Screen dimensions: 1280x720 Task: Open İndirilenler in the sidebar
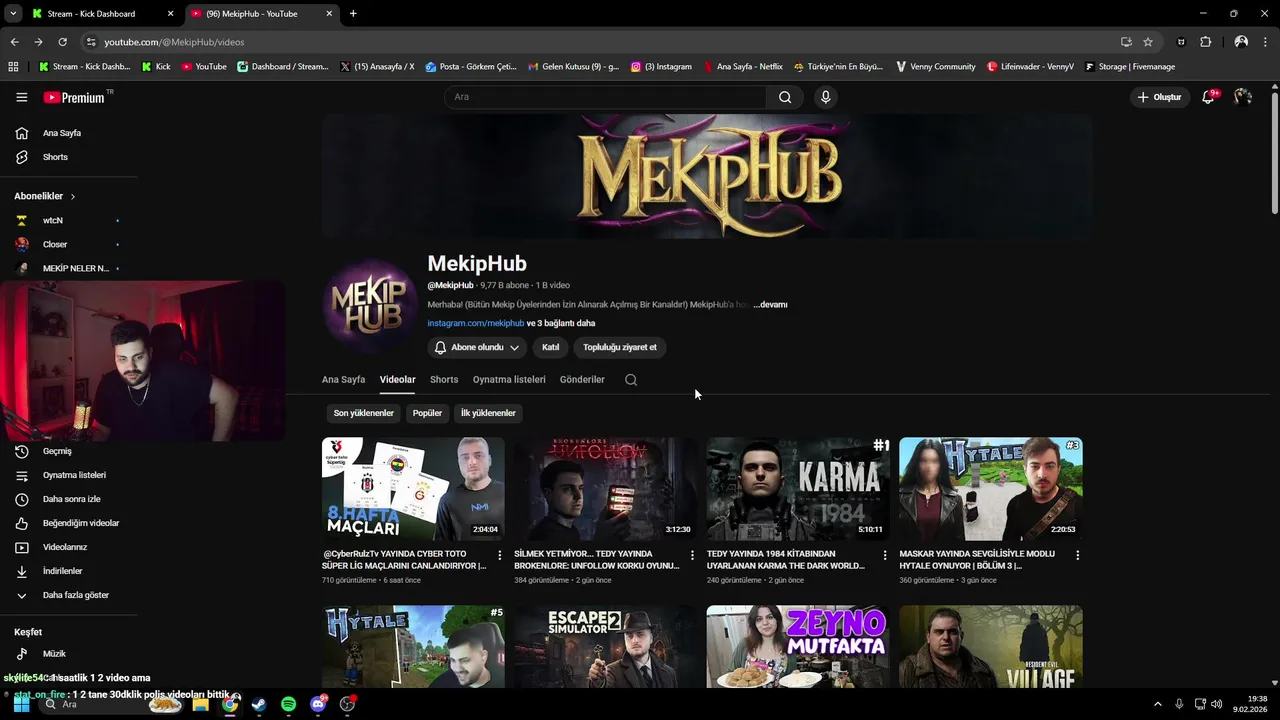[62, 571]
